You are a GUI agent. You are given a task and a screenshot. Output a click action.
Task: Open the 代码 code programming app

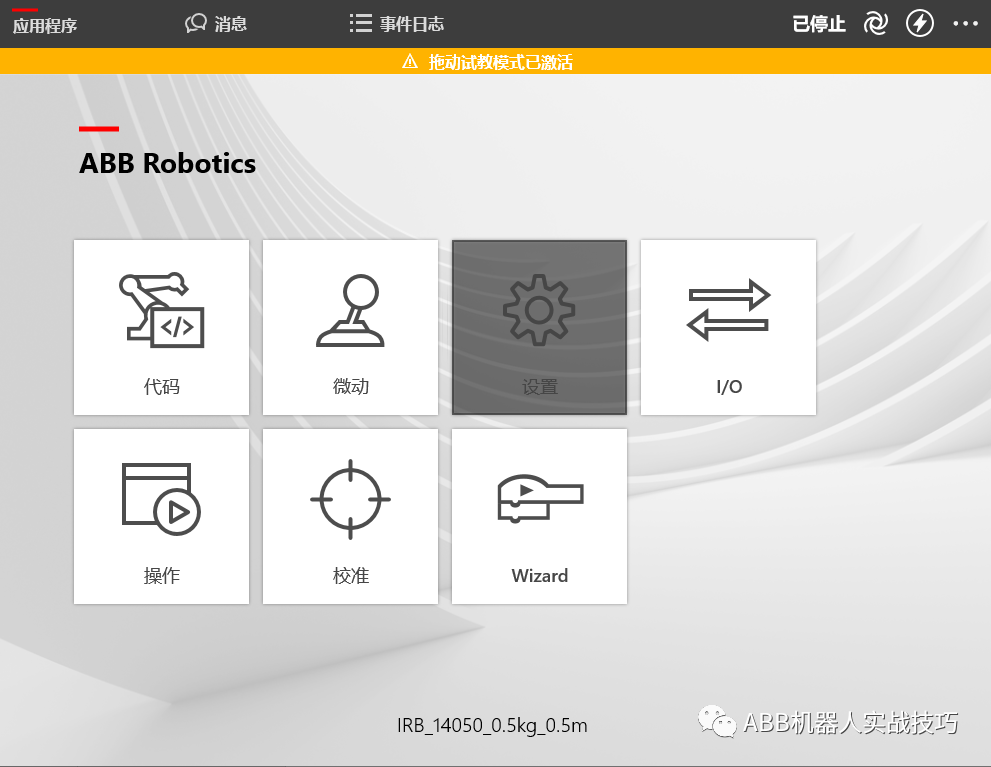(x=160, y=327)
